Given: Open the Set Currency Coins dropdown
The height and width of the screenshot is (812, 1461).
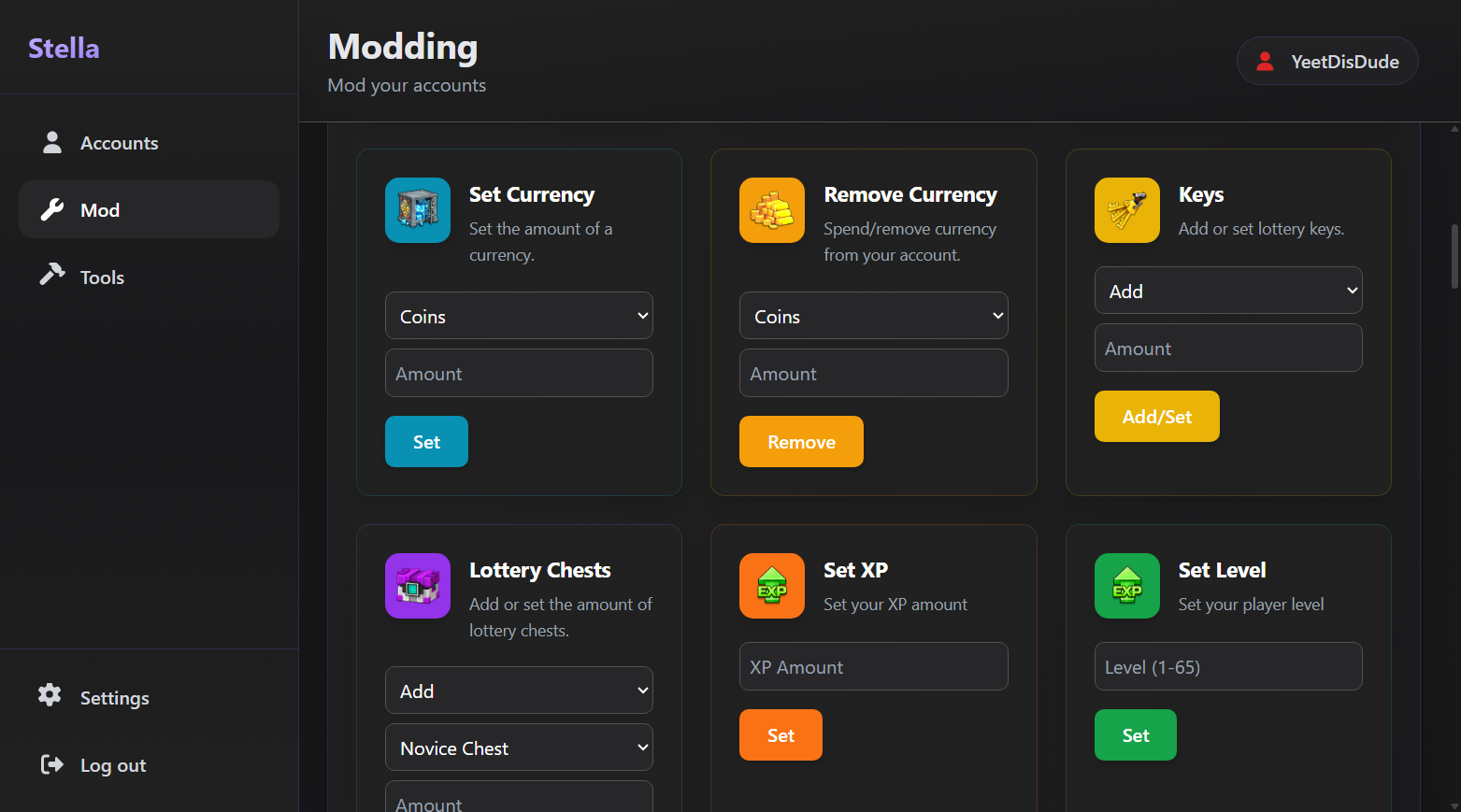Looking at the screenshot, I should pyautogui.click(x=519, y=316).
